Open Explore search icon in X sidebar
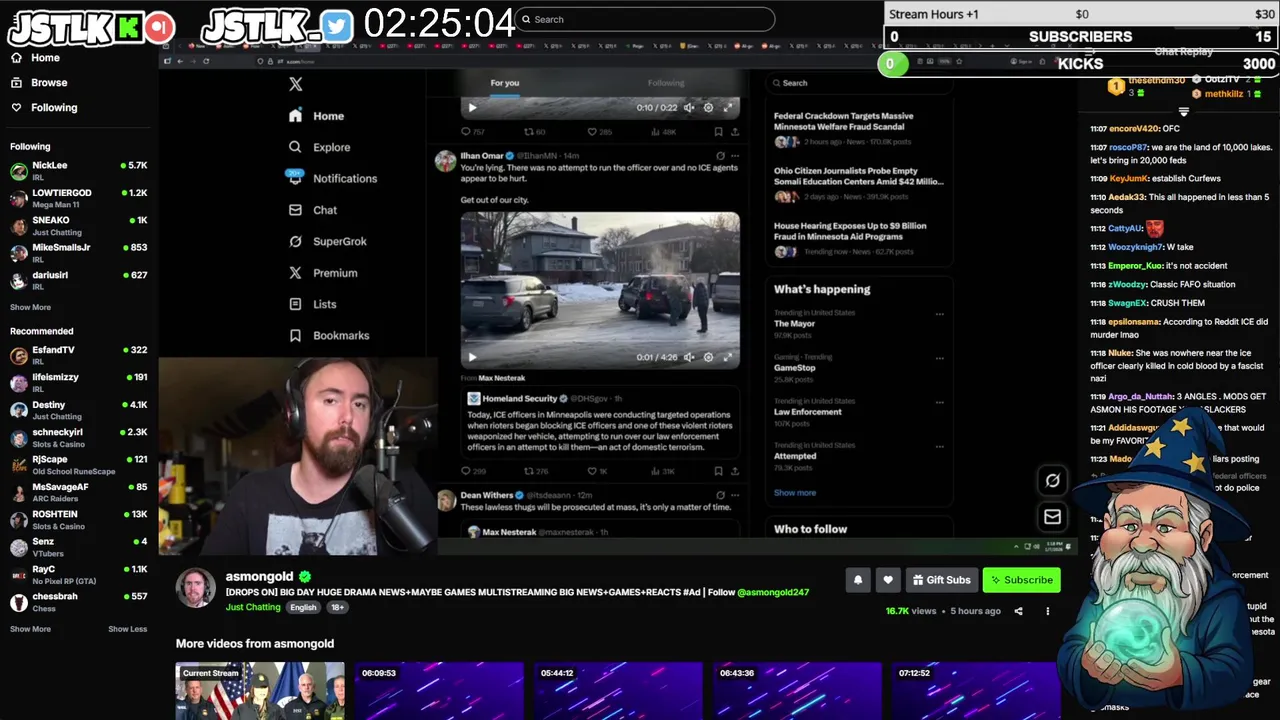Image resolution: width=1280 pixels, height=720 pixels. [295, 147]
